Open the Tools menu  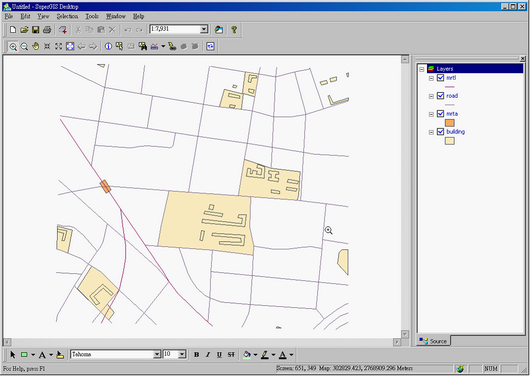tap(92, 16)
